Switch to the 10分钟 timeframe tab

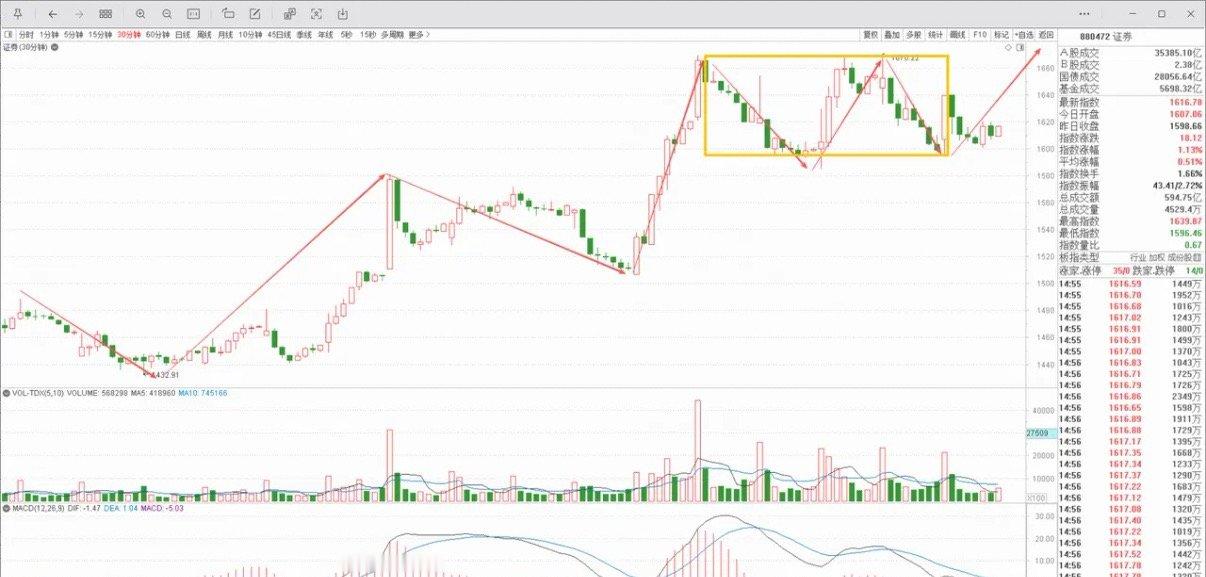251,34
